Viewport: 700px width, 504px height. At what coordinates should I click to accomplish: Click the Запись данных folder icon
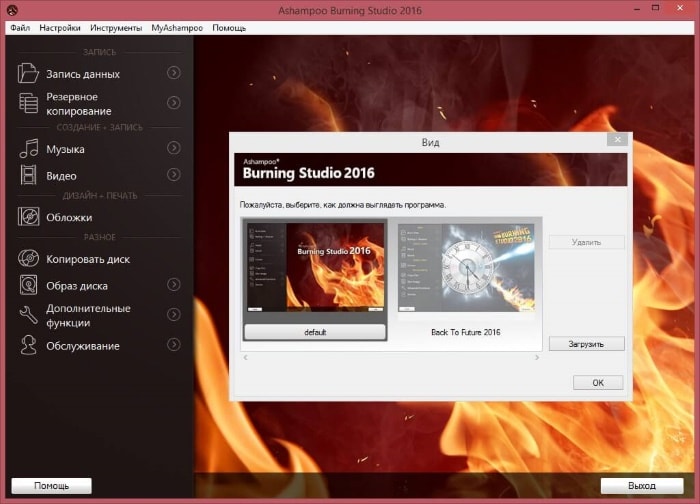(x=28, y=73)
